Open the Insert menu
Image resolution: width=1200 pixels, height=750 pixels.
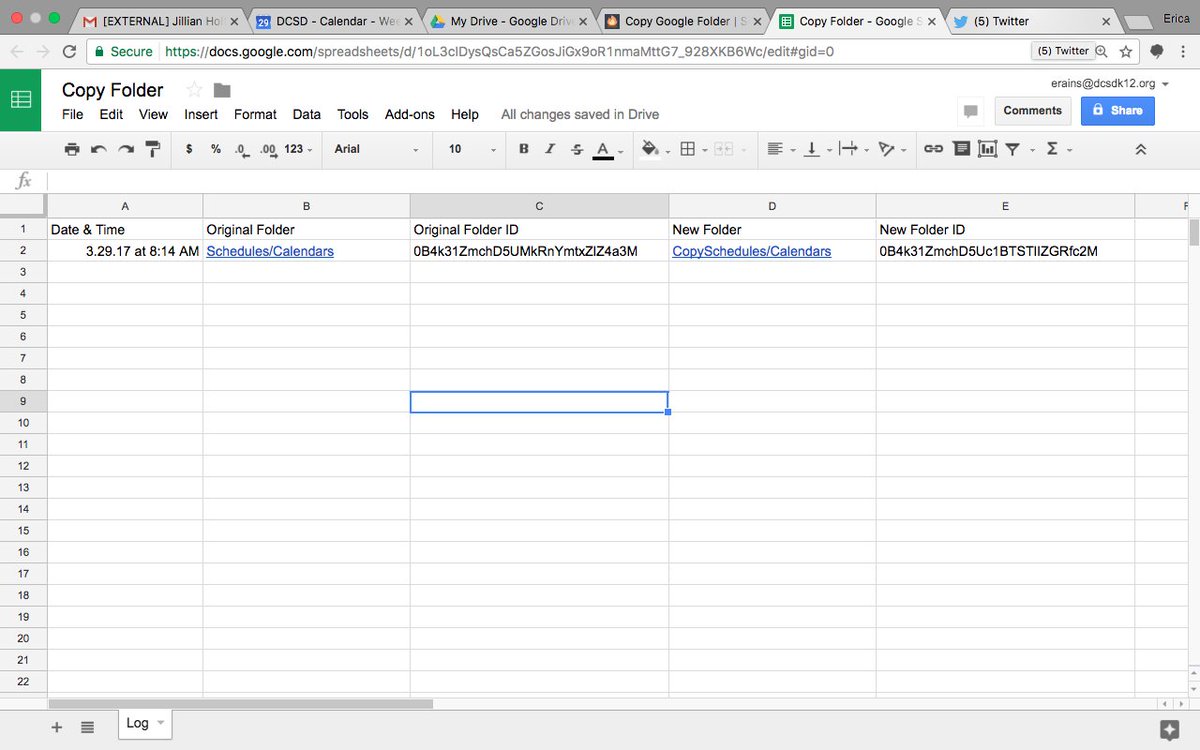tap(201, 114)
